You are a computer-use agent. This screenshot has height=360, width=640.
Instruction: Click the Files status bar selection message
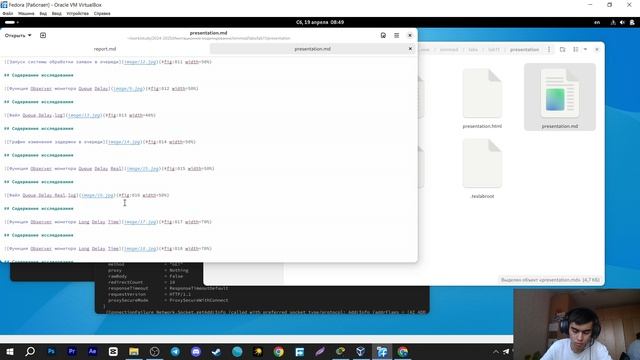tap(550, 280)
